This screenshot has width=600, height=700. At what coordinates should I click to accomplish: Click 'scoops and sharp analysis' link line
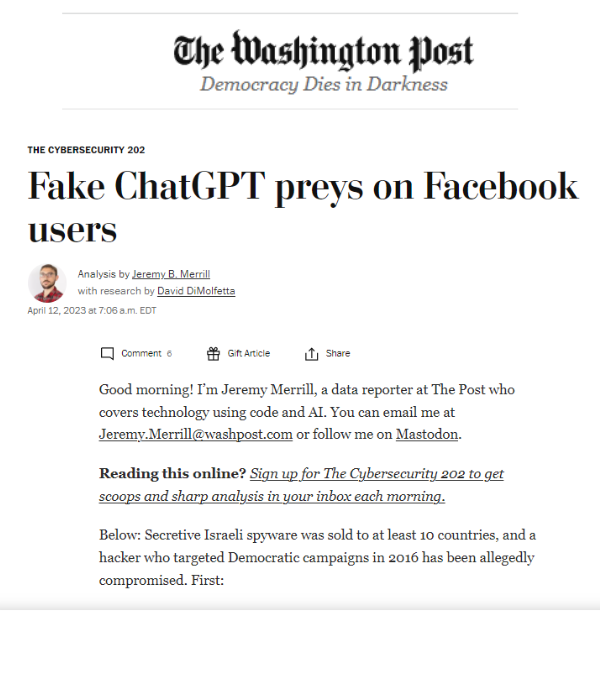(x=272, y=496)
